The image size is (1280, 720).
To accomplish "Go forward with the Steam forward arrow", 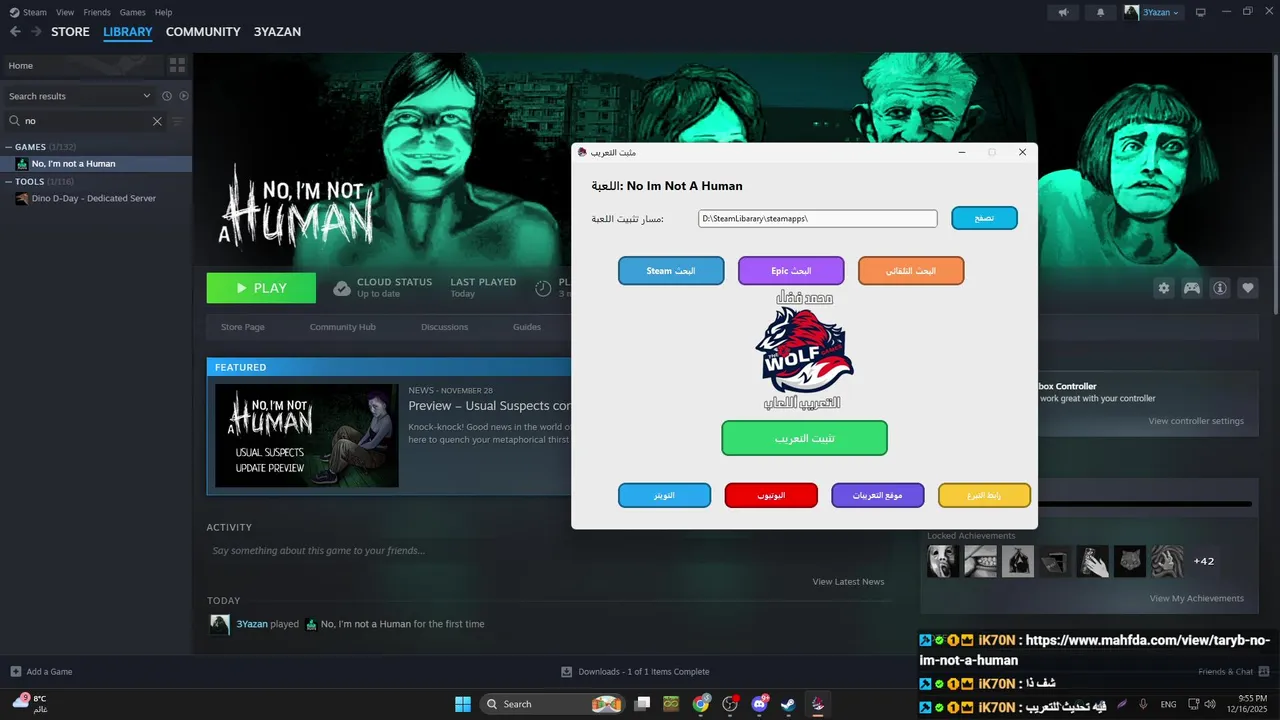I will [36, 32].
